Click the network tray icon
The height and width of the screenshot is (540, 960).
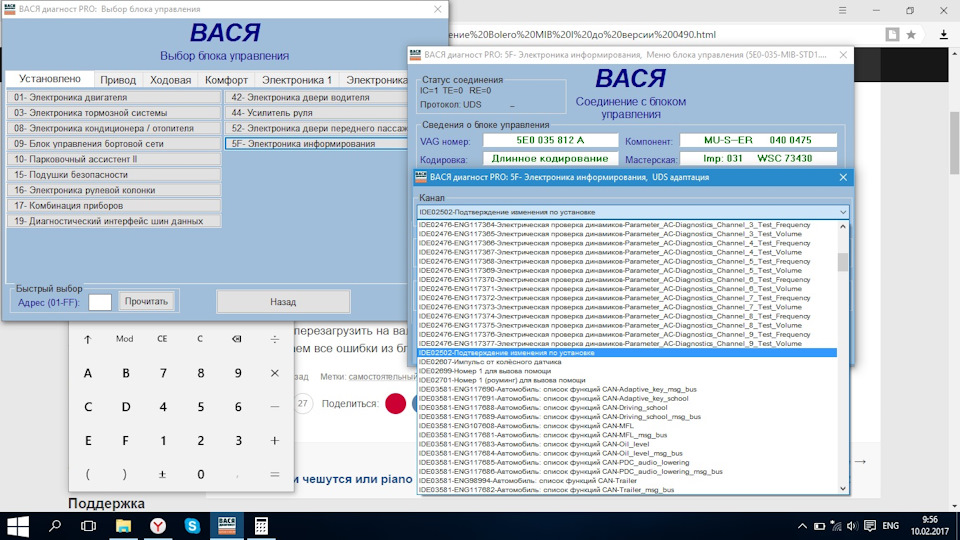(836, 526)
